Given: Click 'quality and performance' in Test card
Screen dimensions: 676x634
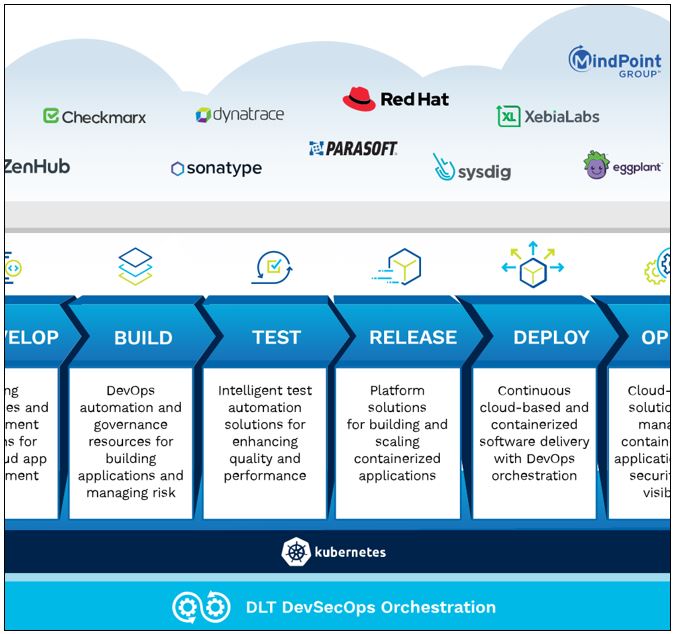Looking at the screenshot, I should (x=265, y=467).
